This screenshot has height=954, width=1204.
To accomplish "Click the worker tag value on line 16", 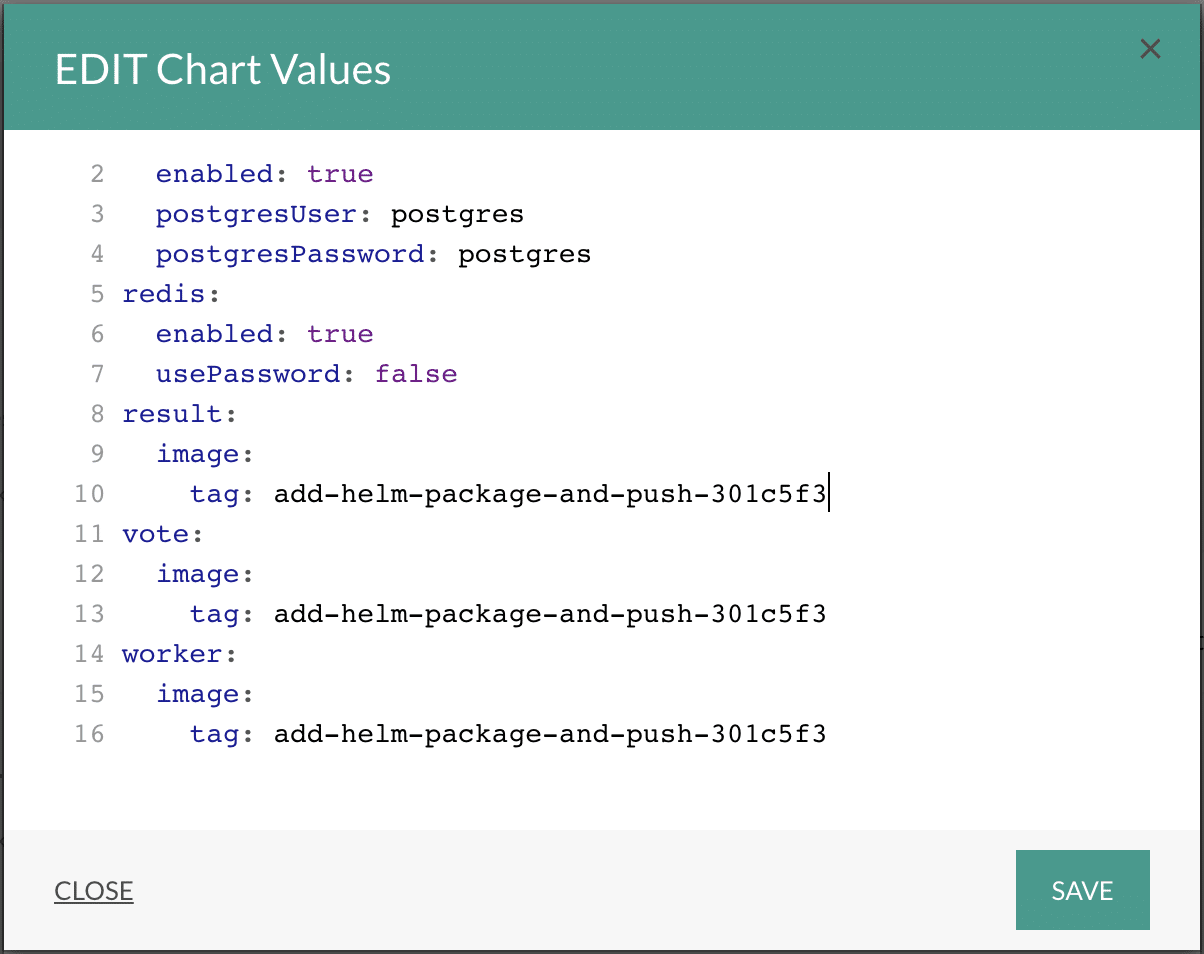I will (550, 734).
